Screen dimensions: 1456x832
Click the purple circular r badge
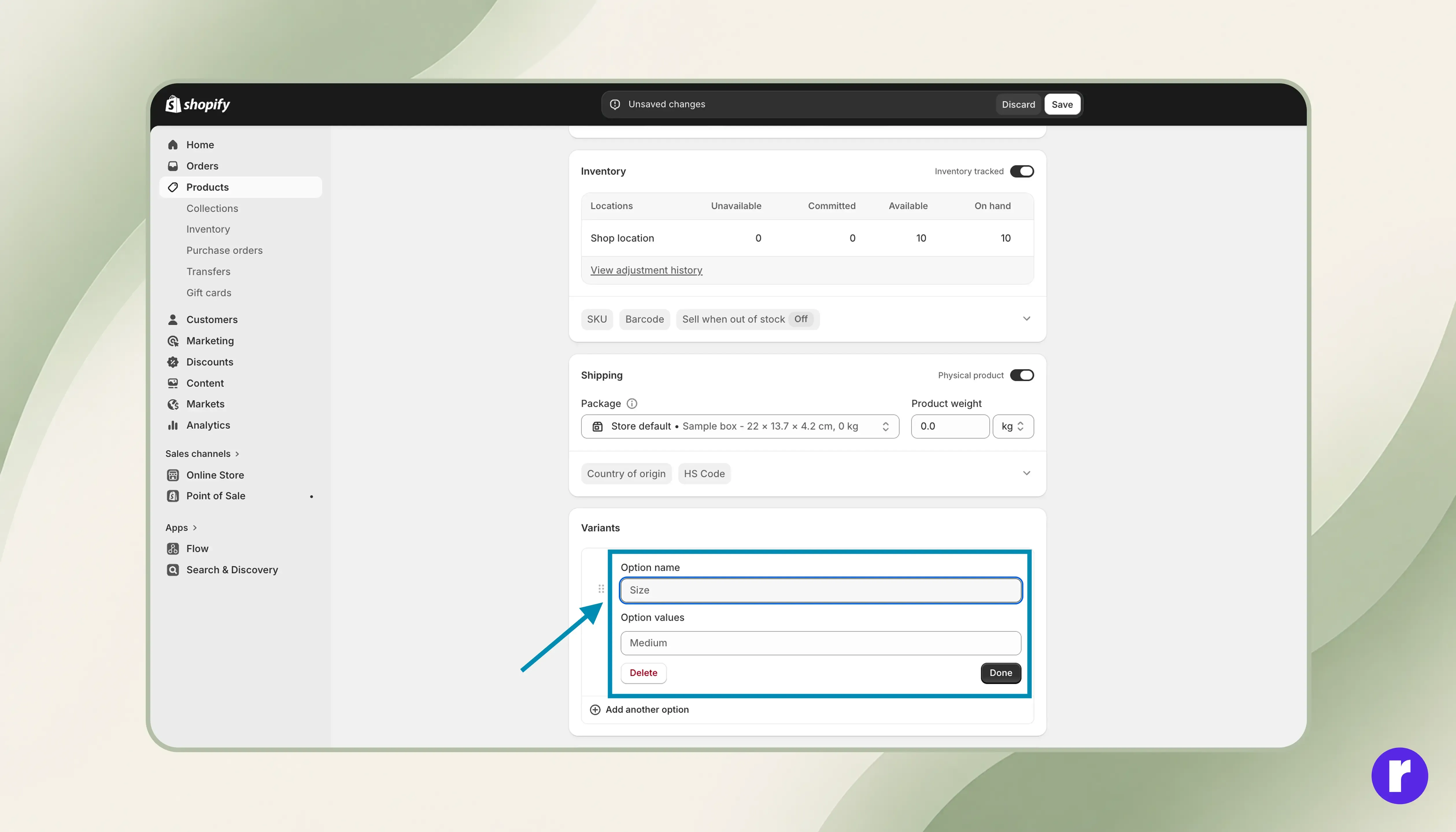tap(1399, 776)
